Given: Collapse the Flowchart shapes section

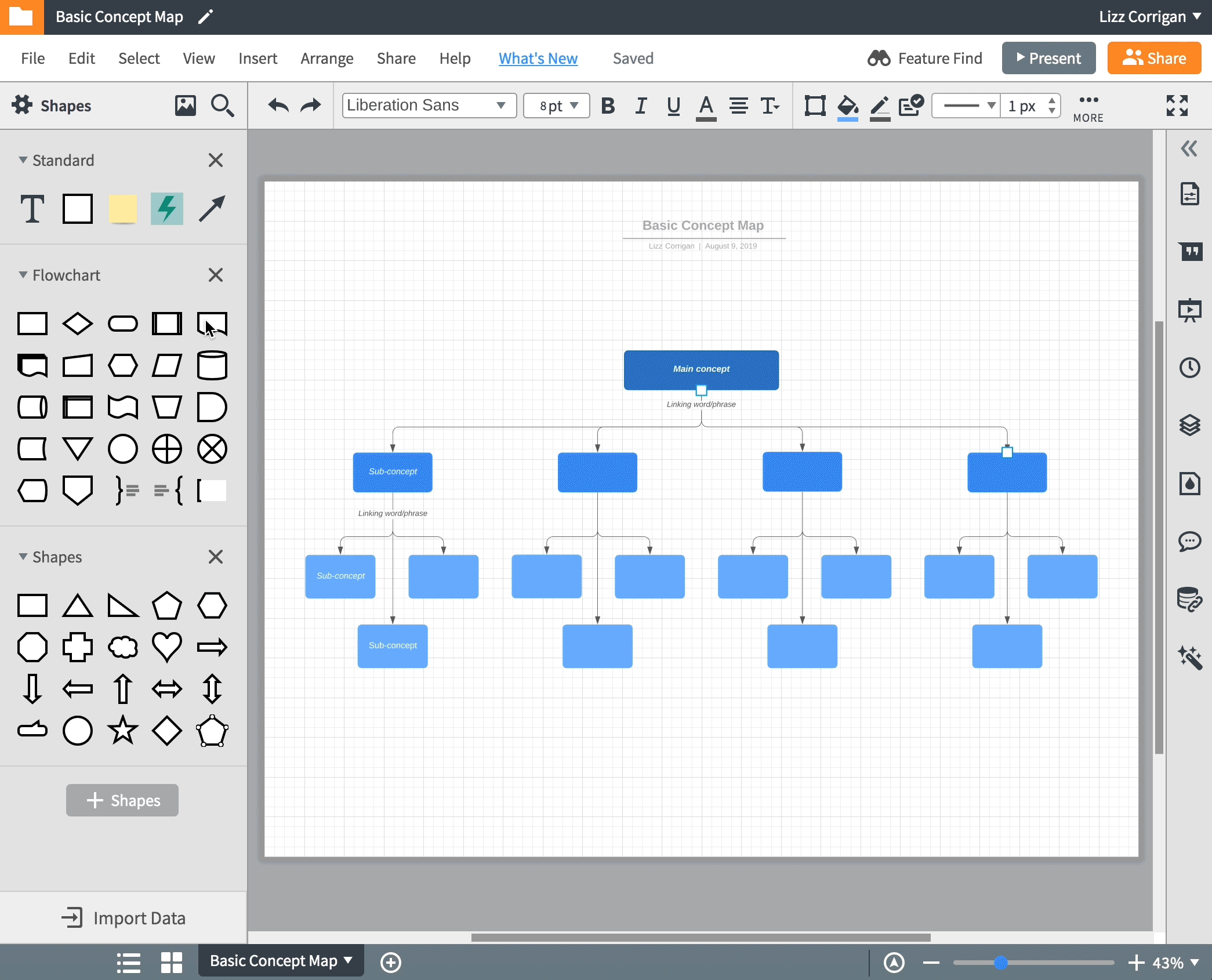Looking at the screenshot, I should [22, 274].
